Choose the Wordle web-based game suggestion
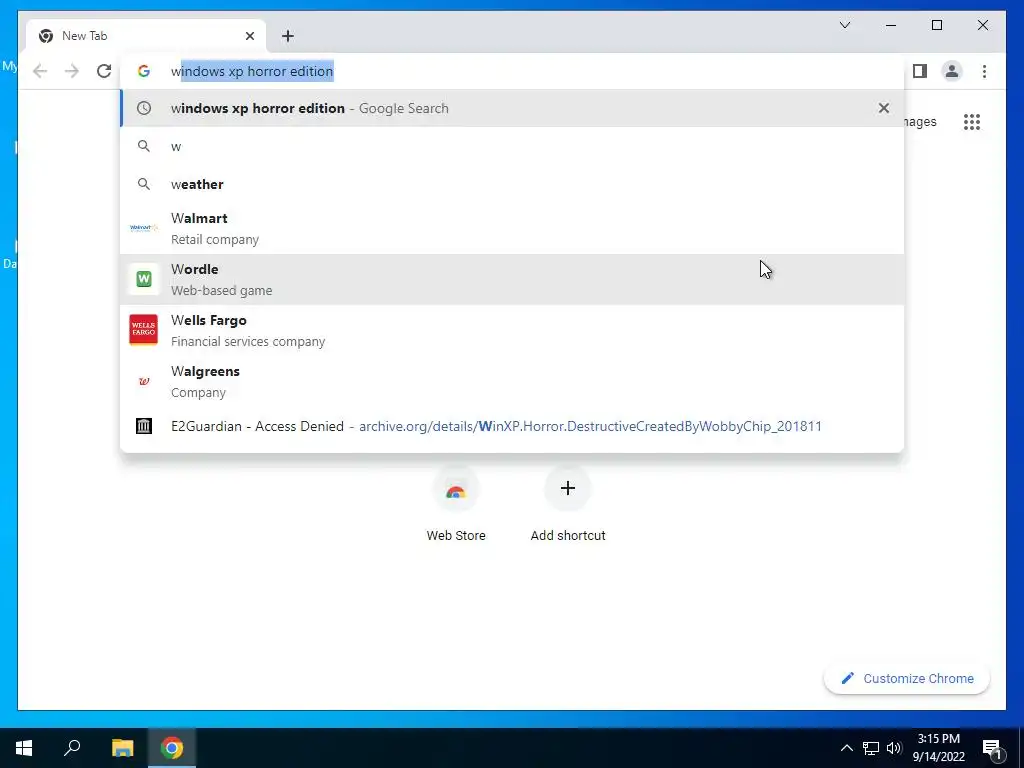1024x768 pixels. pyautogui.click(x=512, y=280)
